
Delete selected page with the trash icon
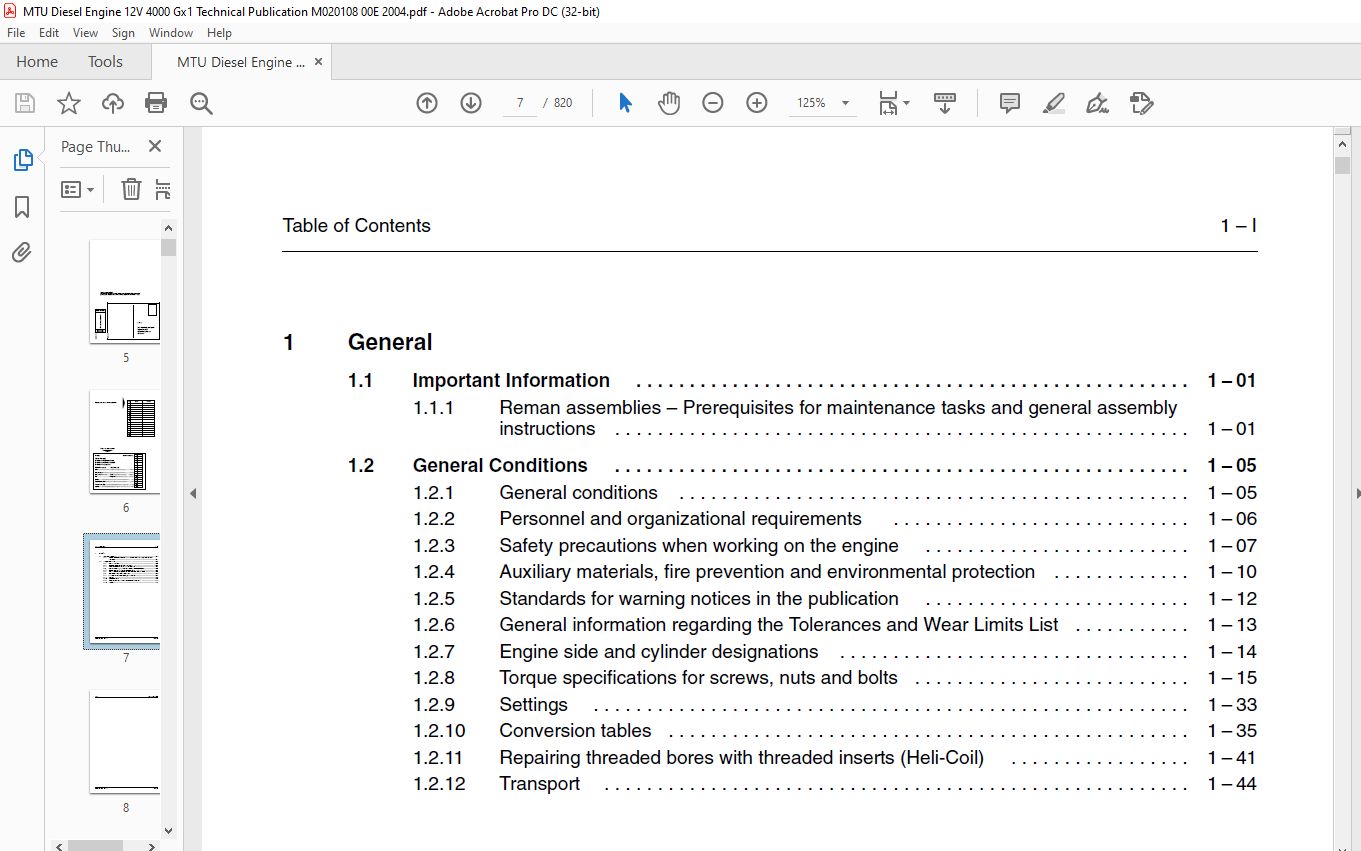[x=131, y=189]
